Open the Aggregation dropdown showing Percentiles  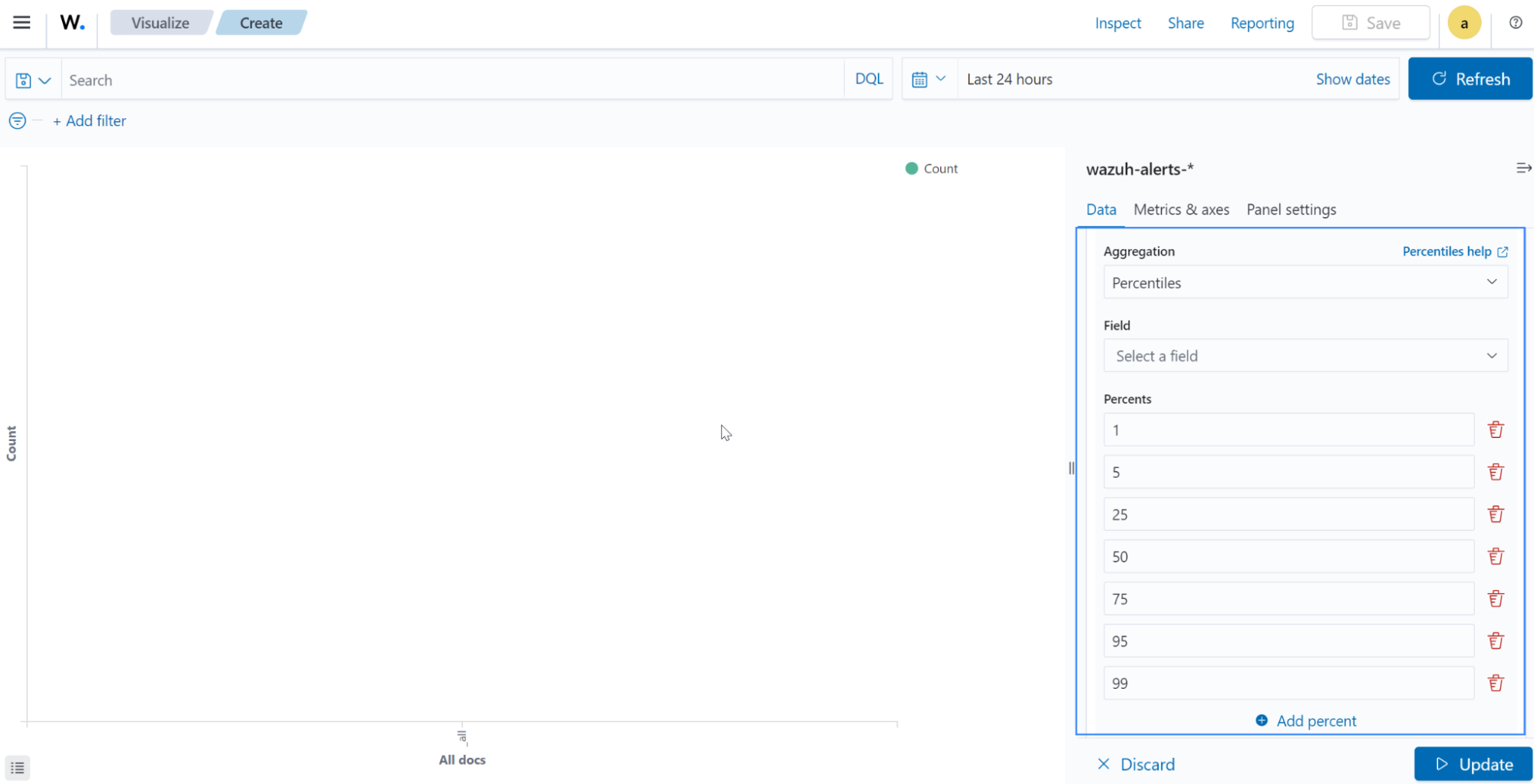point(1305,282)
